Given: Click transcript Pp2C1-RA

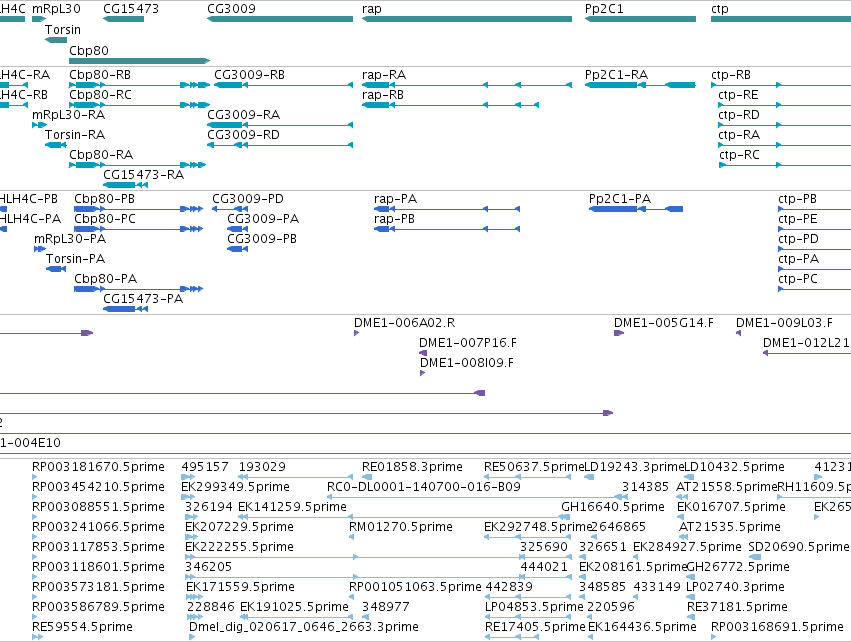Looking at the screenshot, I should click(x=617, y=75).
